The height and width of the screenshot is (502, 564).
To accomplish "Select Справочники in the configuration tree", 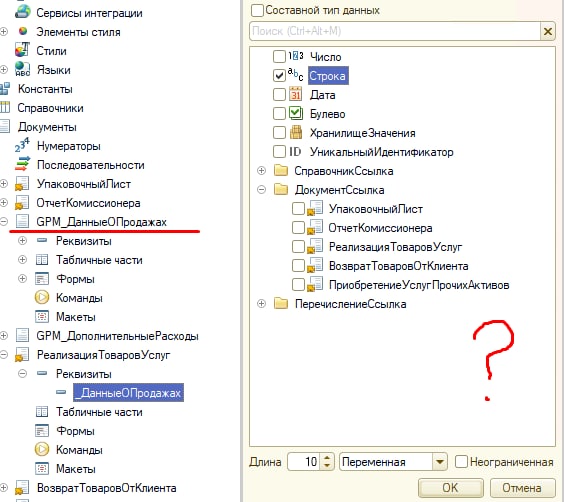I will pyautogui.click(x=50, y=108).
